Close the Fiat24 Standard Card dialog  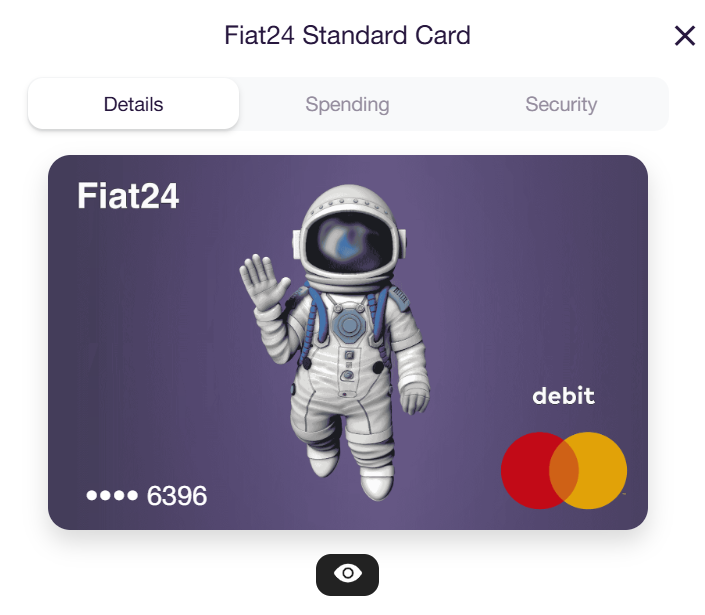(x=684, y=37)
